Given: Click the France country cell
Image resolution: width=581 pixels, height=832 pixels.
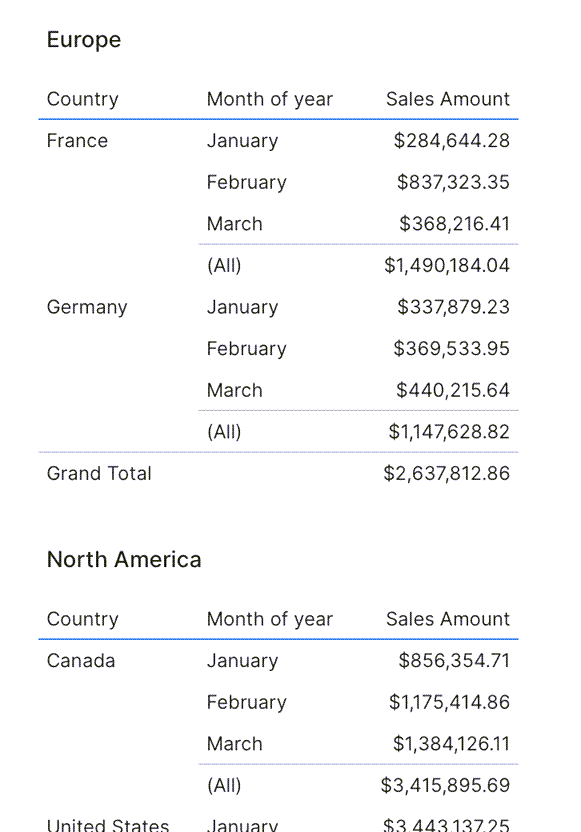Looking at the screenshot, I should (77, 141).
